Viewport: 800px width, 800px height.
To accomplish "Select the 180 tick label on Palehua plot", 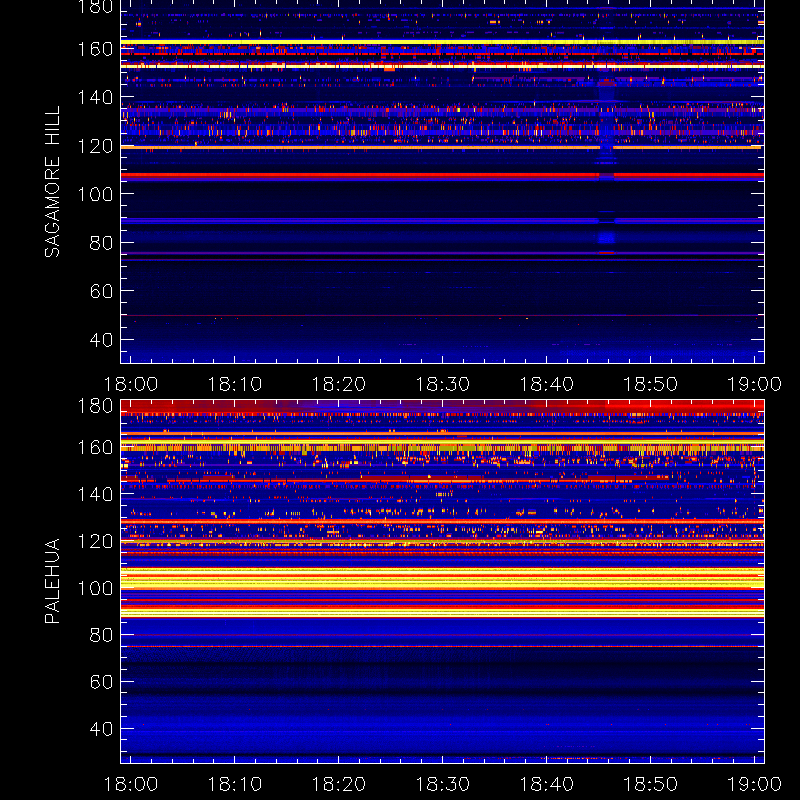I will coord(95,406).
